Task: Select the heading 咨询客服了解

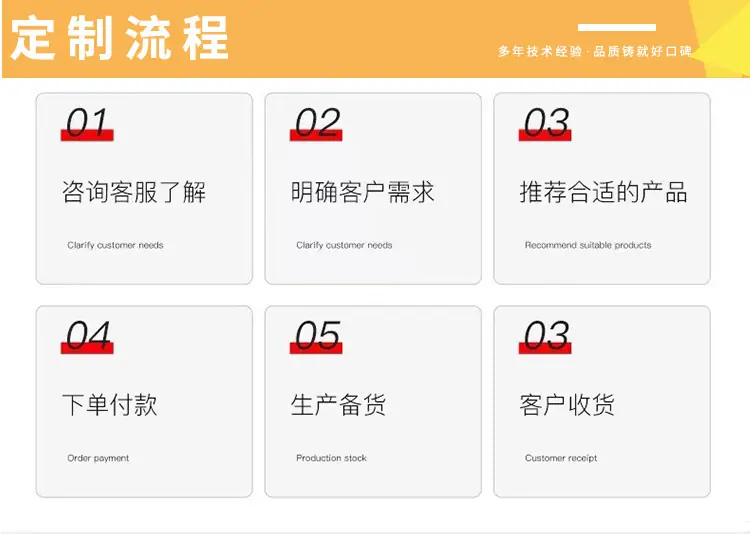Action: coord(134,192)
